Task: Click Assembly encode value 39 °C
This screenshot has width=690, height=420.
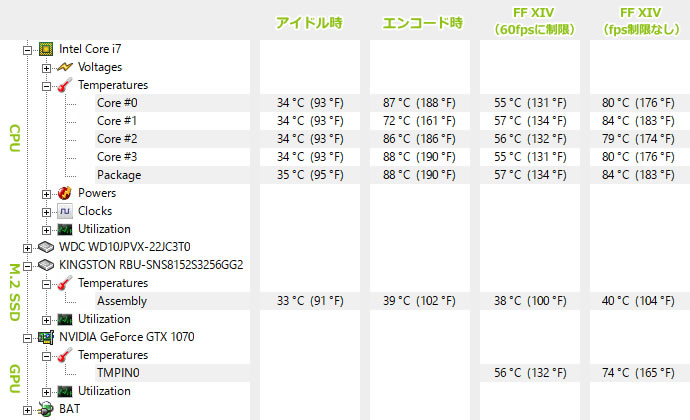Action: click(419, 301)
